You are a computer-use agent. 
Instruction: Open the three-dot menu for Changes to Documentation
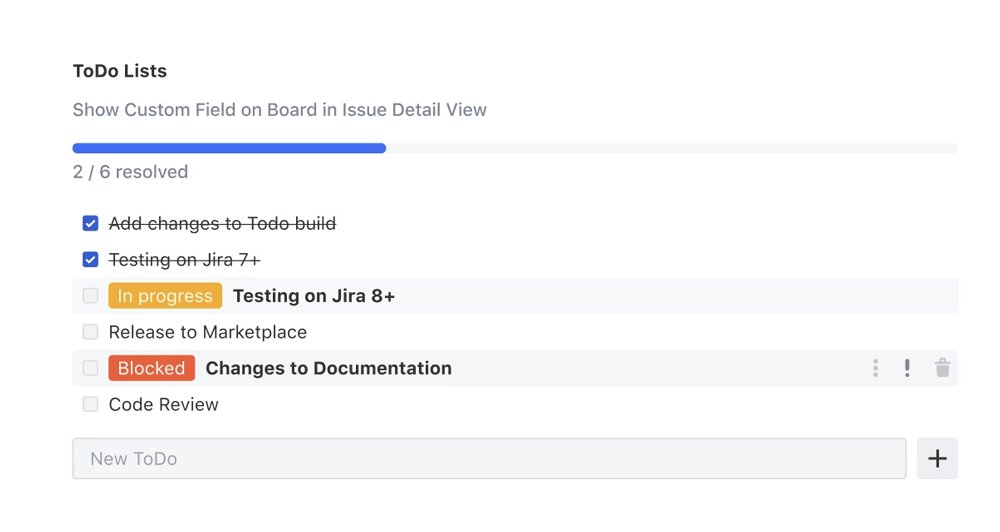(875, 368)
